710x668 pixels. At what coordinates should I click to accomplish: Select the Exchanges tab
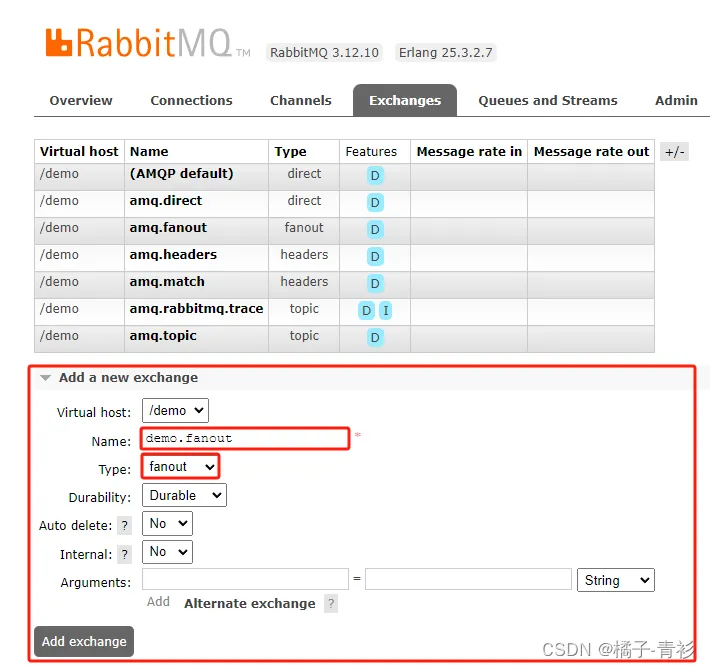coord(405,101)
